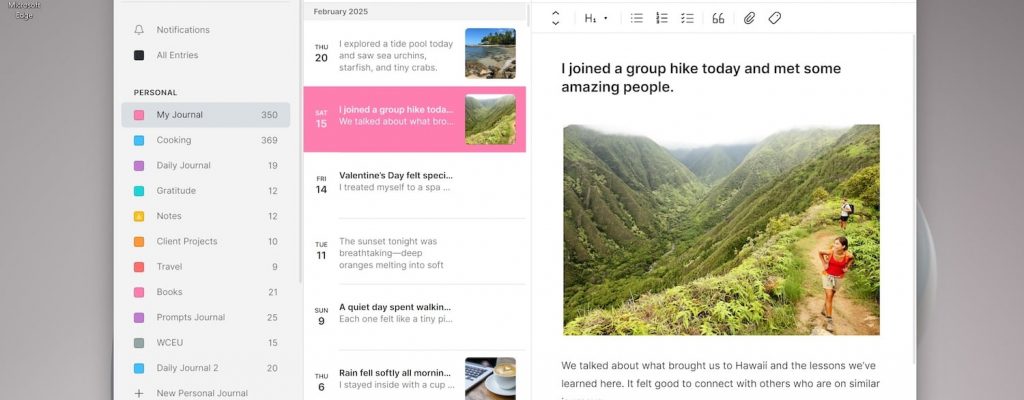This screenshot has height=400, width=1024.
Task: Click the red Travel journal color swatch
Action: (139, 267)
